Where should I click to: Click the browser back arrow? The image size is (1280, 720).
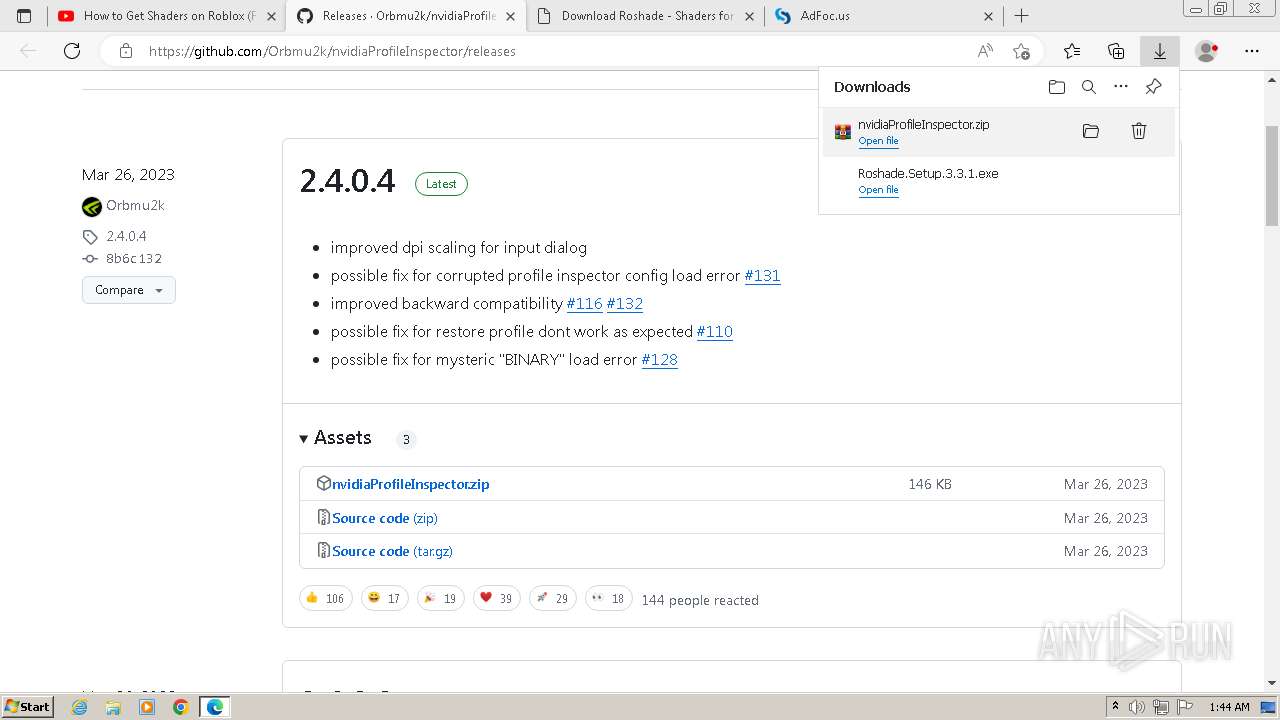(28, 51)
